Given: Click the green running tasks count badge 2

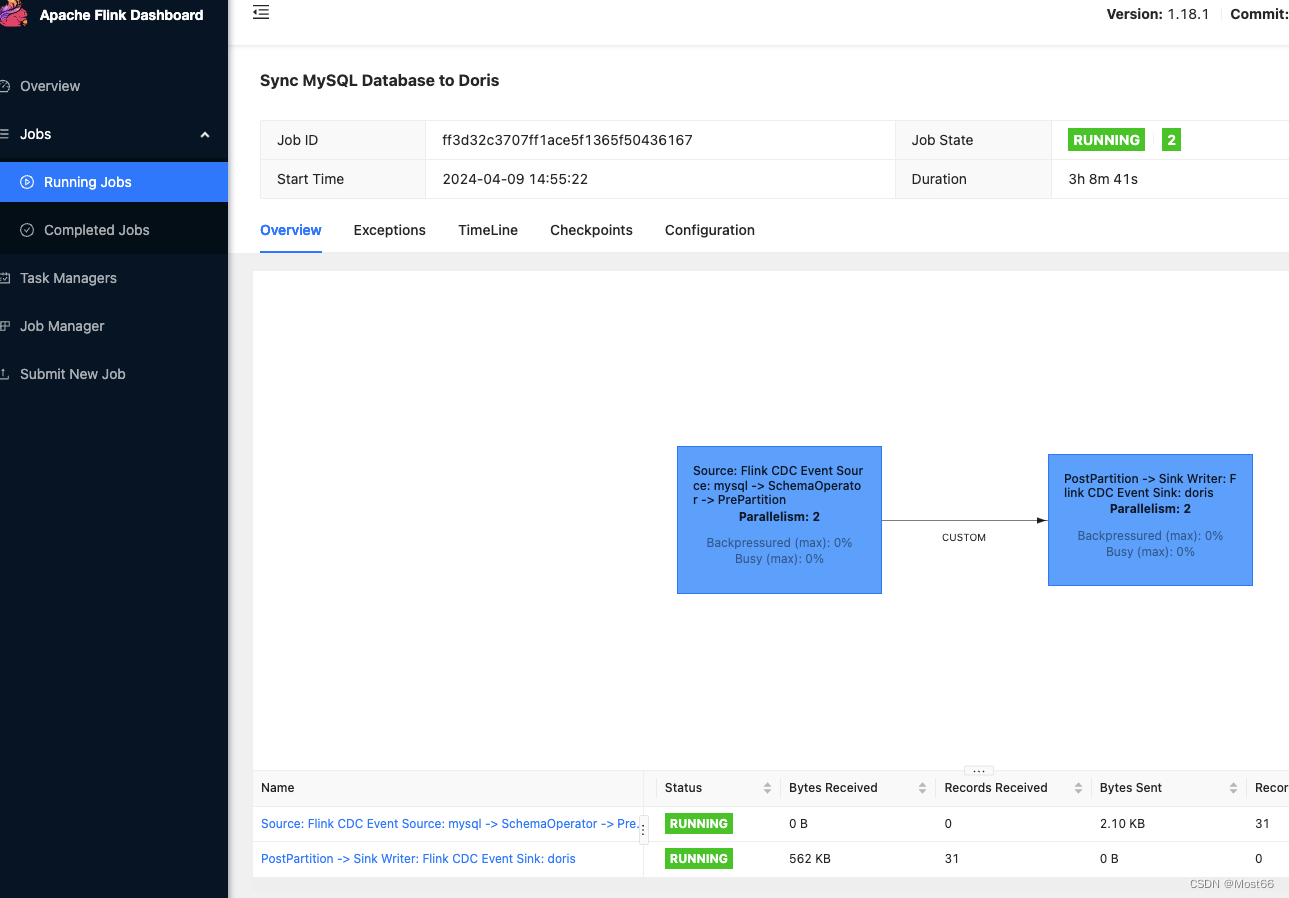Looking at the screenshot, I should tap(1171, 140).
